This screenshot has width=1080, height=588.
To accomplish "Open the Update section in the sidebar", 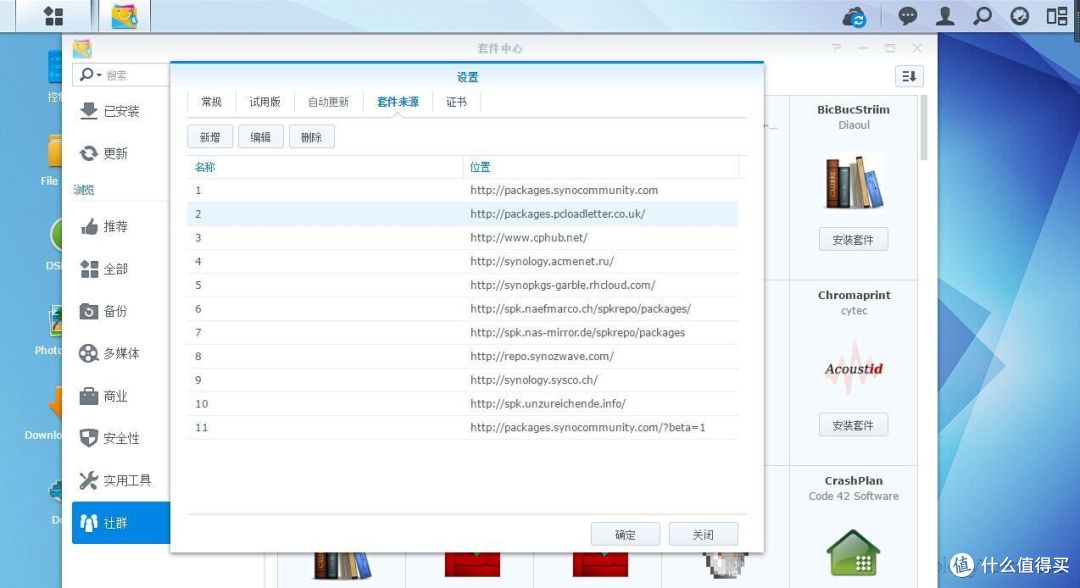I will click(121, 153).
